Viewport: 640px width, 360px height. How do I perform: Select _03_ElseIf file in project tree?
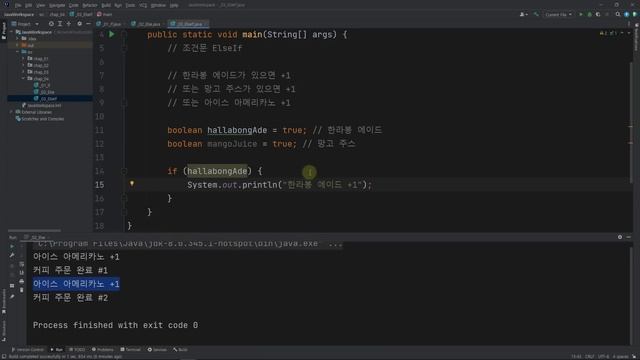pyautogui.click(x=49, y=98)
